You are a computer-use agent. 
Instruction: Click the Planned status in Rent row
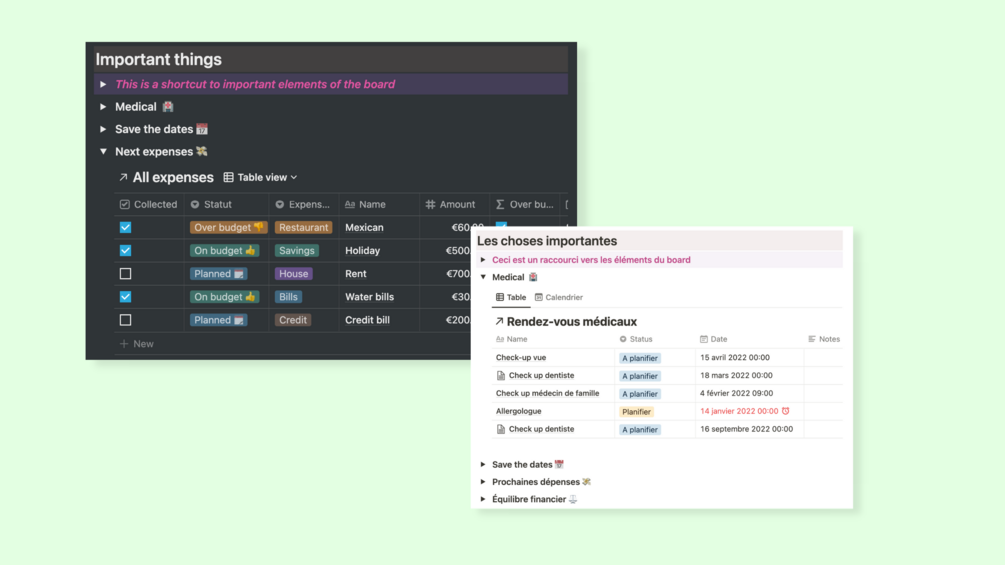pos(219,274)
